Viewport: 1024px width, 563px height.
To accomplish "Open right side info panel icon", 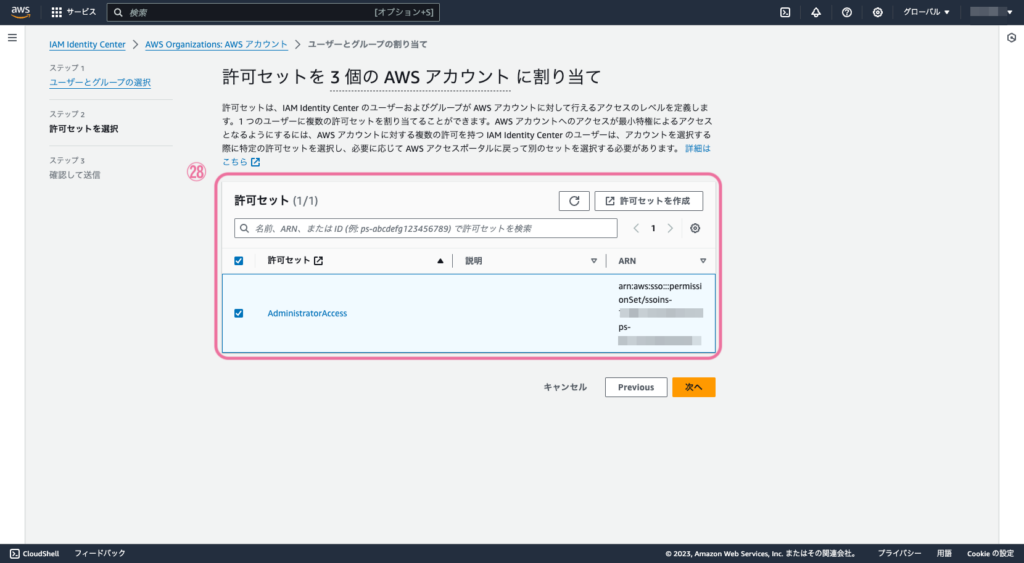I will (x=1011, y=38).
